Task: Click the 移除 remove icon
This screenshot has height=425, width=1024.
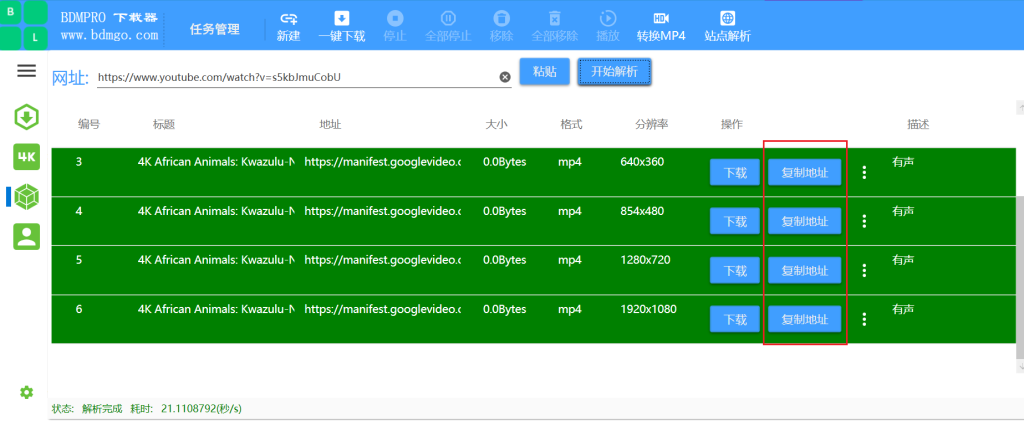Action: 502,18
